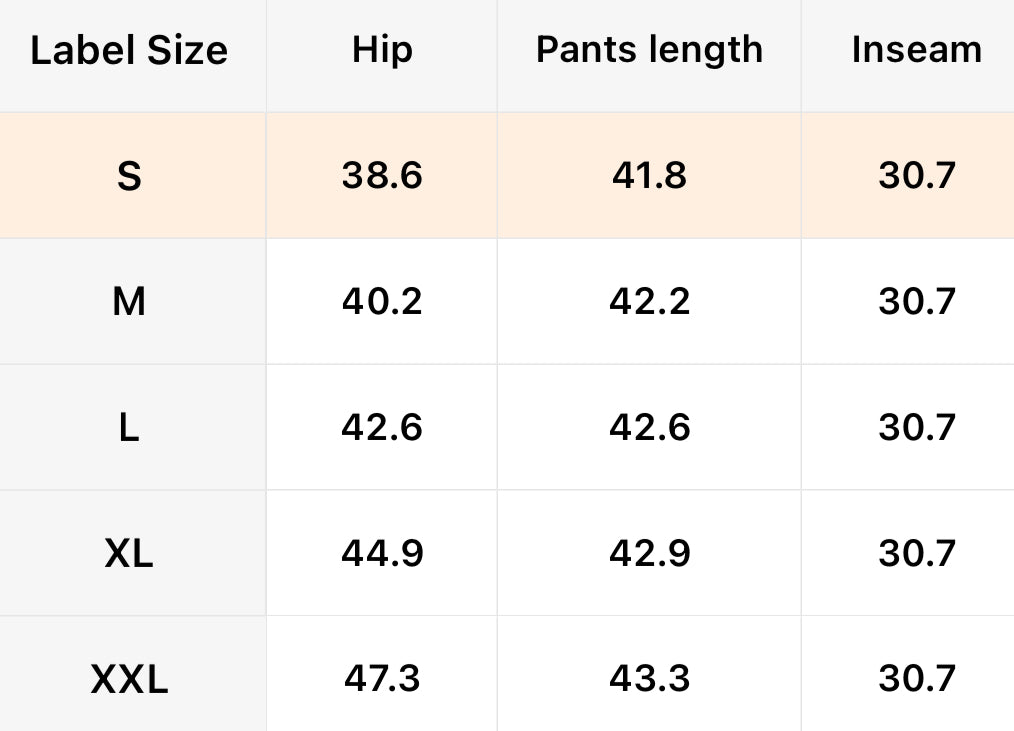Select the L size row label

(129, 427)
